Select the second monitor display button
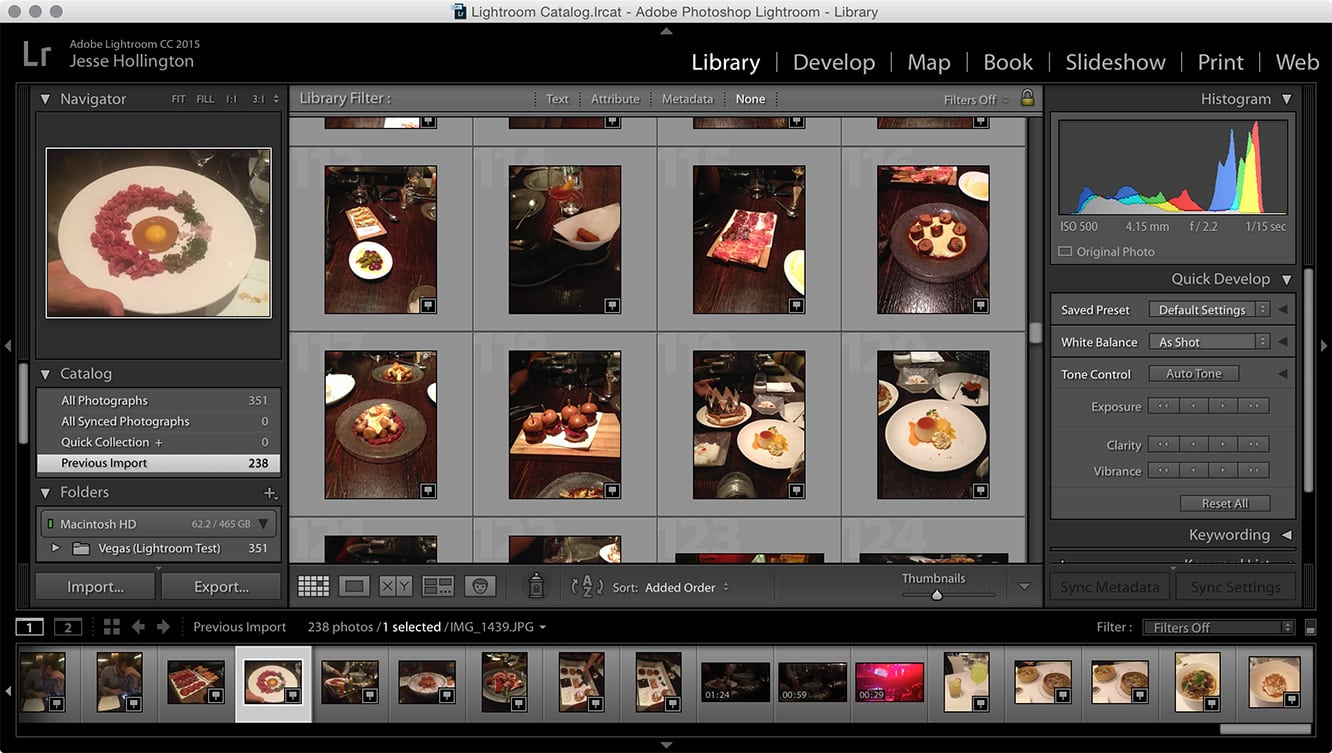Viewport: 1332px width, 753px height. pyautogui.click(x=68, y=627)
